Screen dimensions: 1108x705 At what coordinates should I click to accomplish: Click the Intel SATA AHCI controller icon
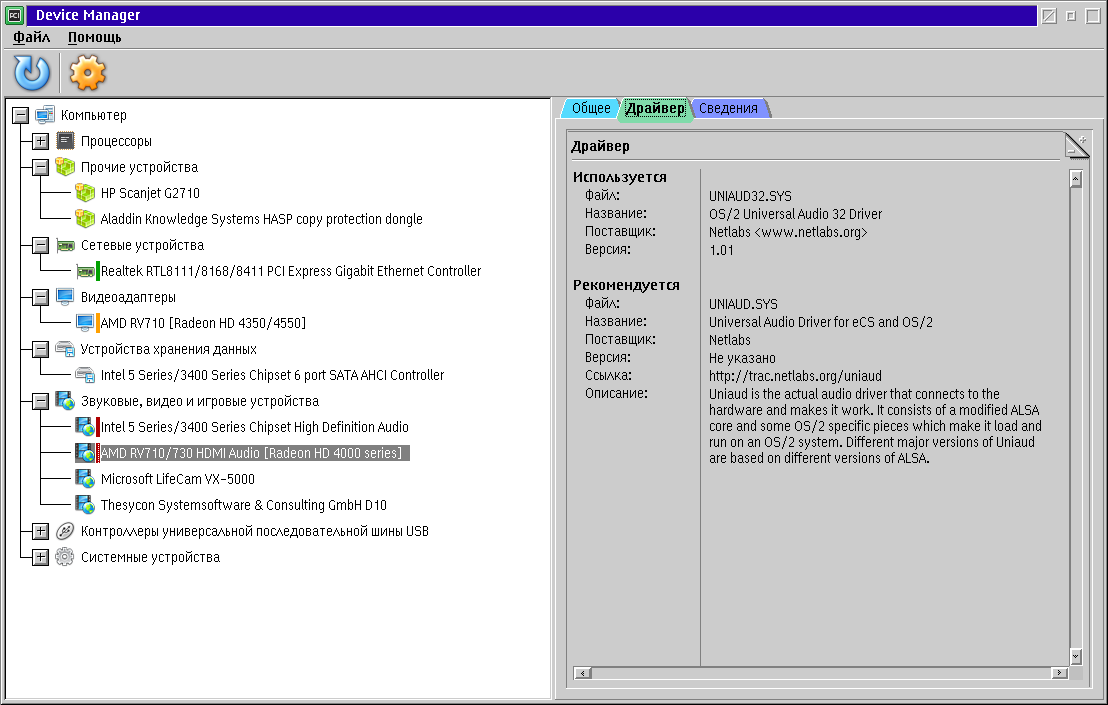(85, 375)
